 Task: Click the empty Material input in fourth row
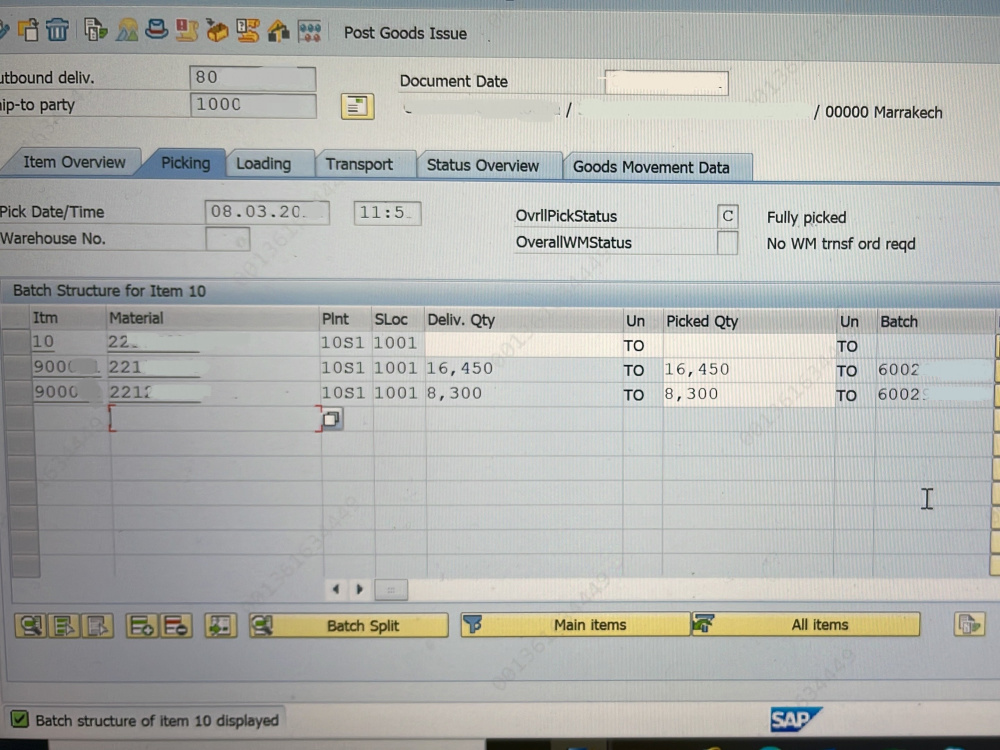point(215,418)
